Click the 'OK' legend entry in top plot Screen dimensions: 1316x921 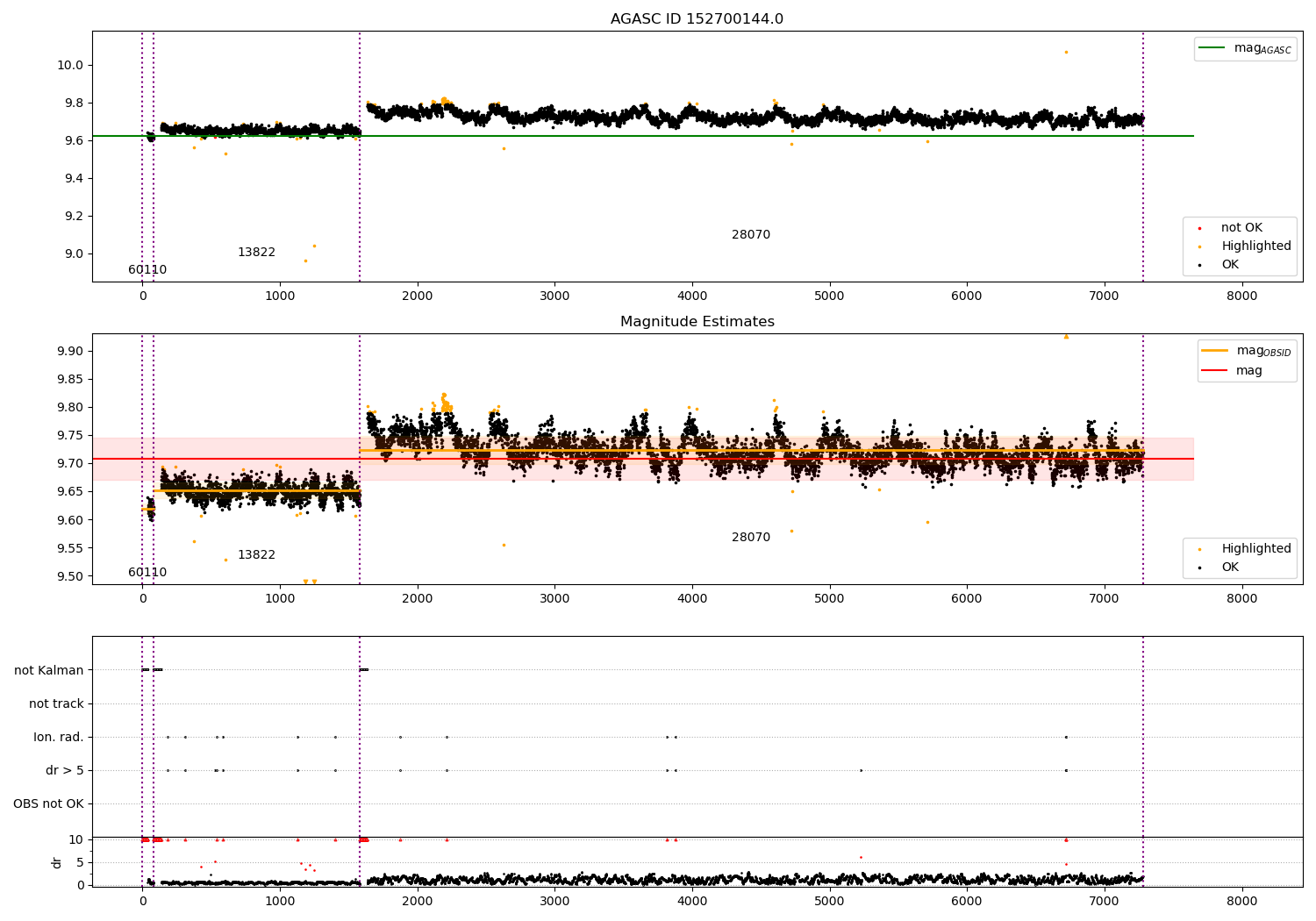pos(1230,265)
